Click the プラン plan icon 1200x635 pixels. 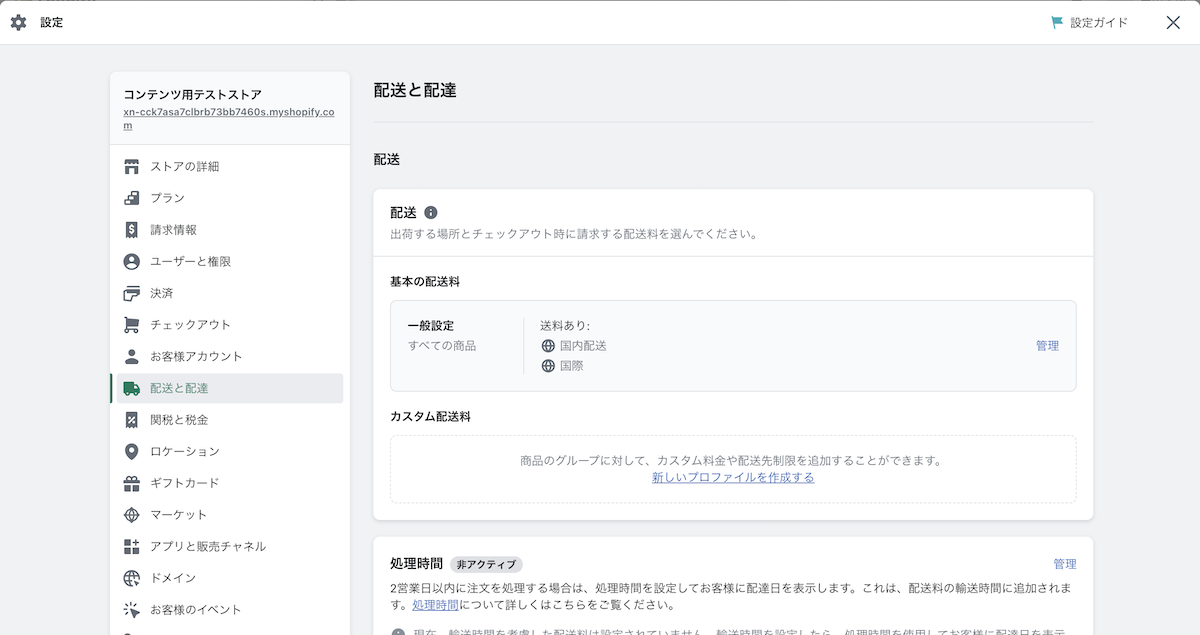click(131, 198)
